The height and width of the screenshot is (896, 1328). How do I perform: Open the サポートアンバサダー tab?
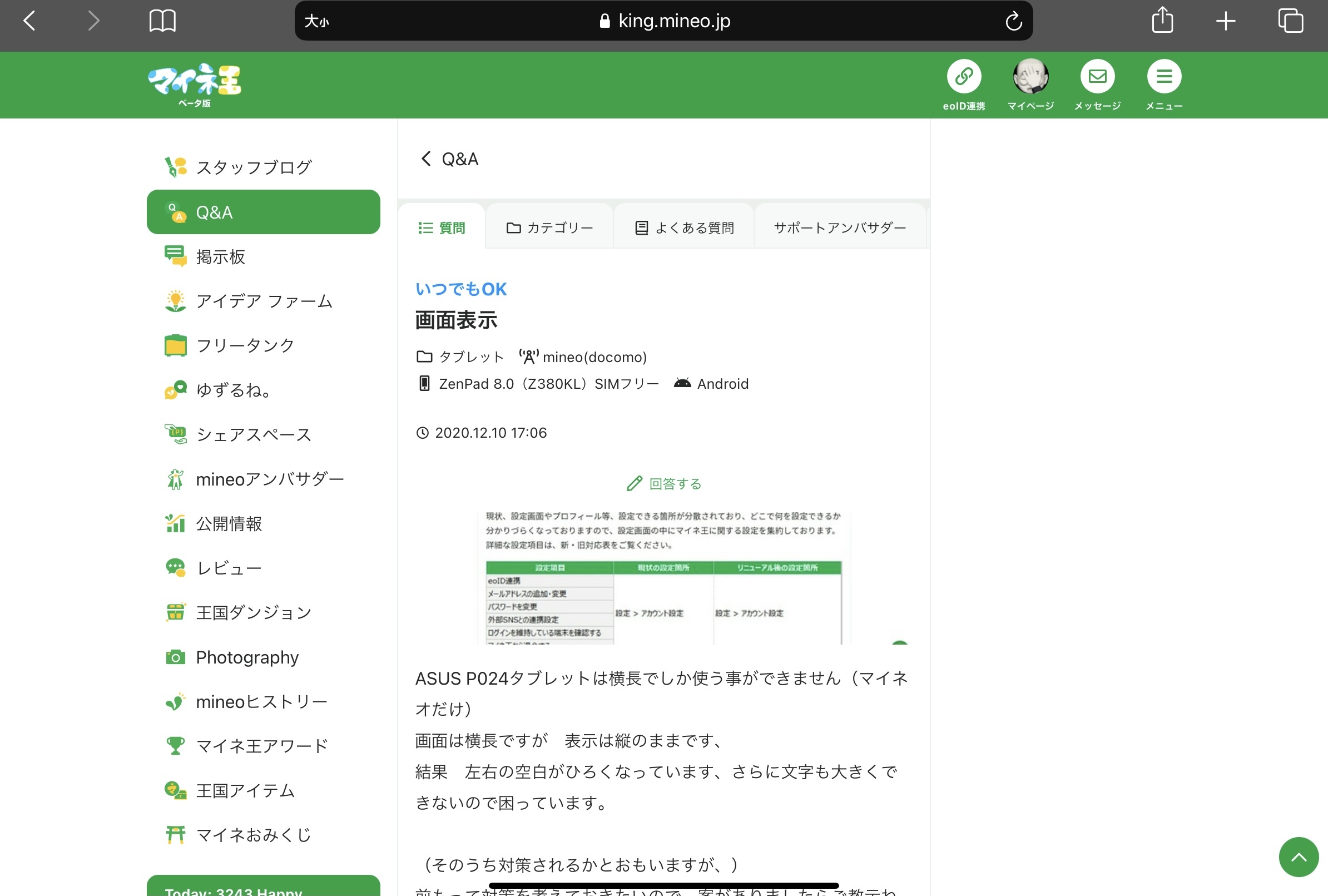(x=840, y=227)
